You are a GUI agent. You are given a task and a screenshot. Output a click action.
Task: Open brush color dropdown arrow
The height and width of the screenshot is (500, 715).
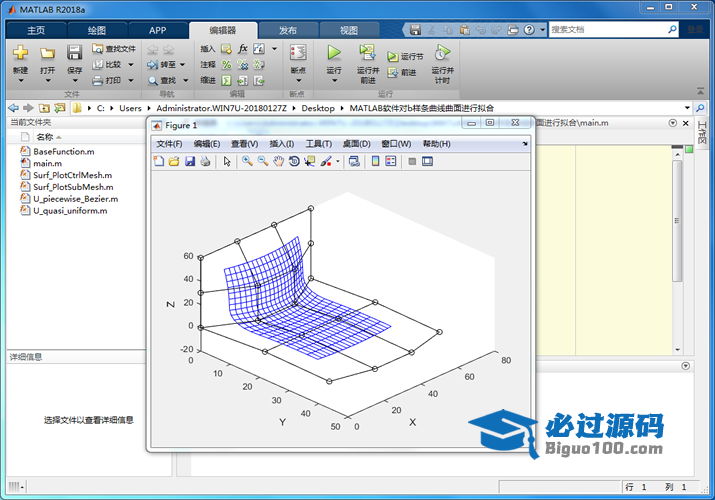click(337, 161)
